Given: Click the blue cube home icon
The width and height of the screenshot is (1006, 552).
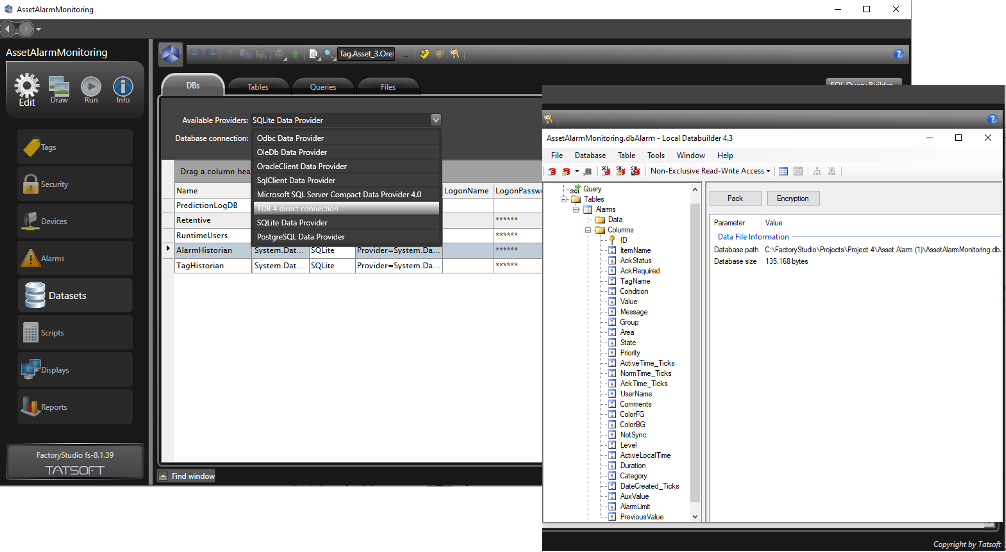Looking at the screenshot, I should (x=171, y=55).
